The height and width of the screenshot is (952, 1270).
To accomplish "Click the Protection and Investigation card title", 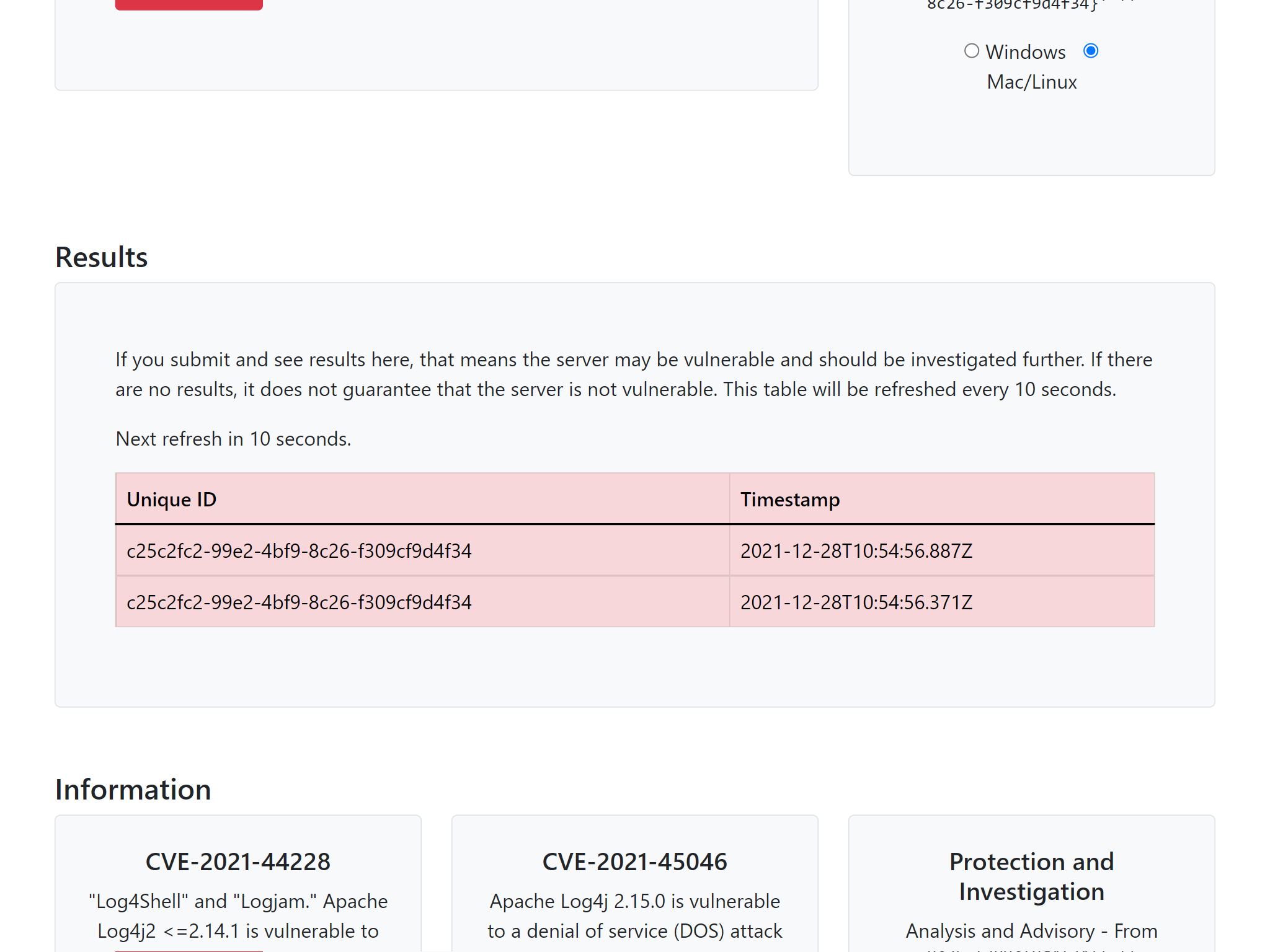I will coord(1031,876).
